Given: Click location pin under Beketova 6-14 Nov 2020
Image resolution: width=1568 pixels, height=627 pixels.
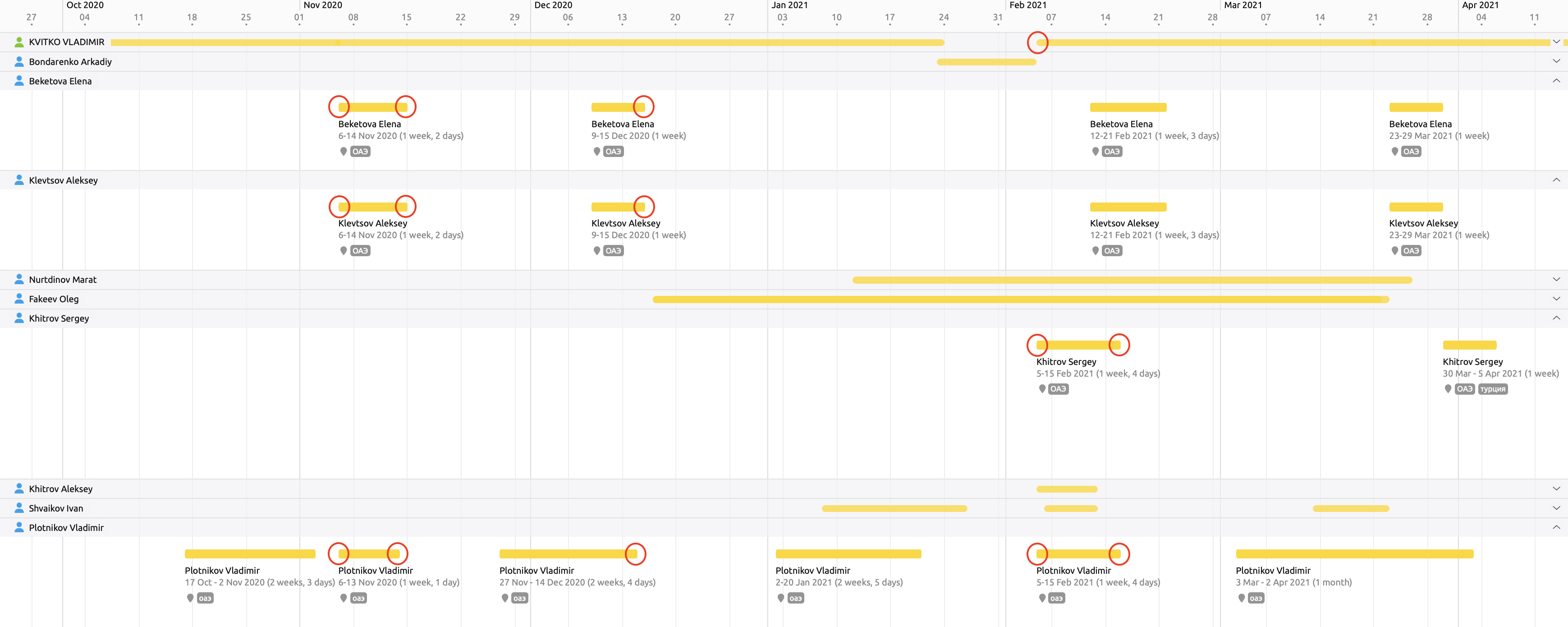Looking at the screenshot, I should coord(343,152).
